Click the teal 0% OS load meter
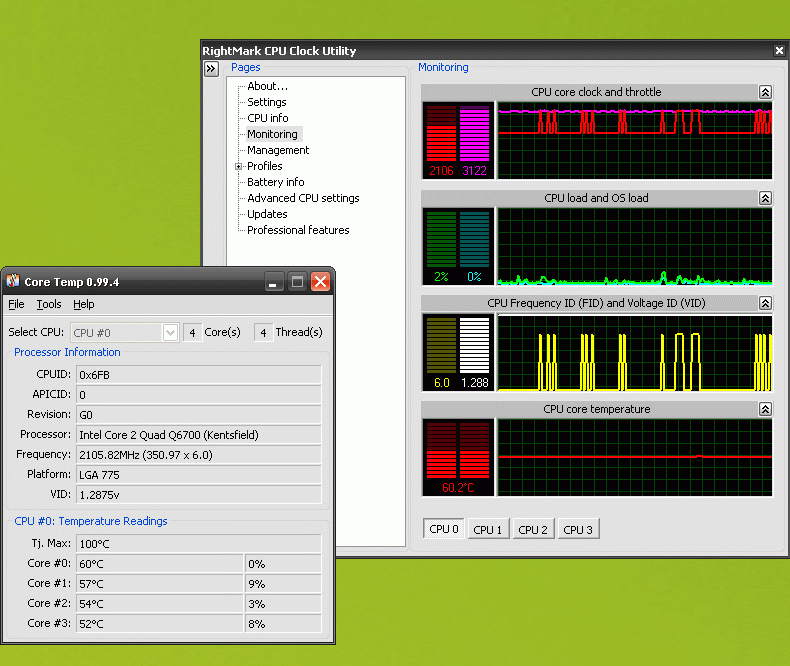 [475, 240]
